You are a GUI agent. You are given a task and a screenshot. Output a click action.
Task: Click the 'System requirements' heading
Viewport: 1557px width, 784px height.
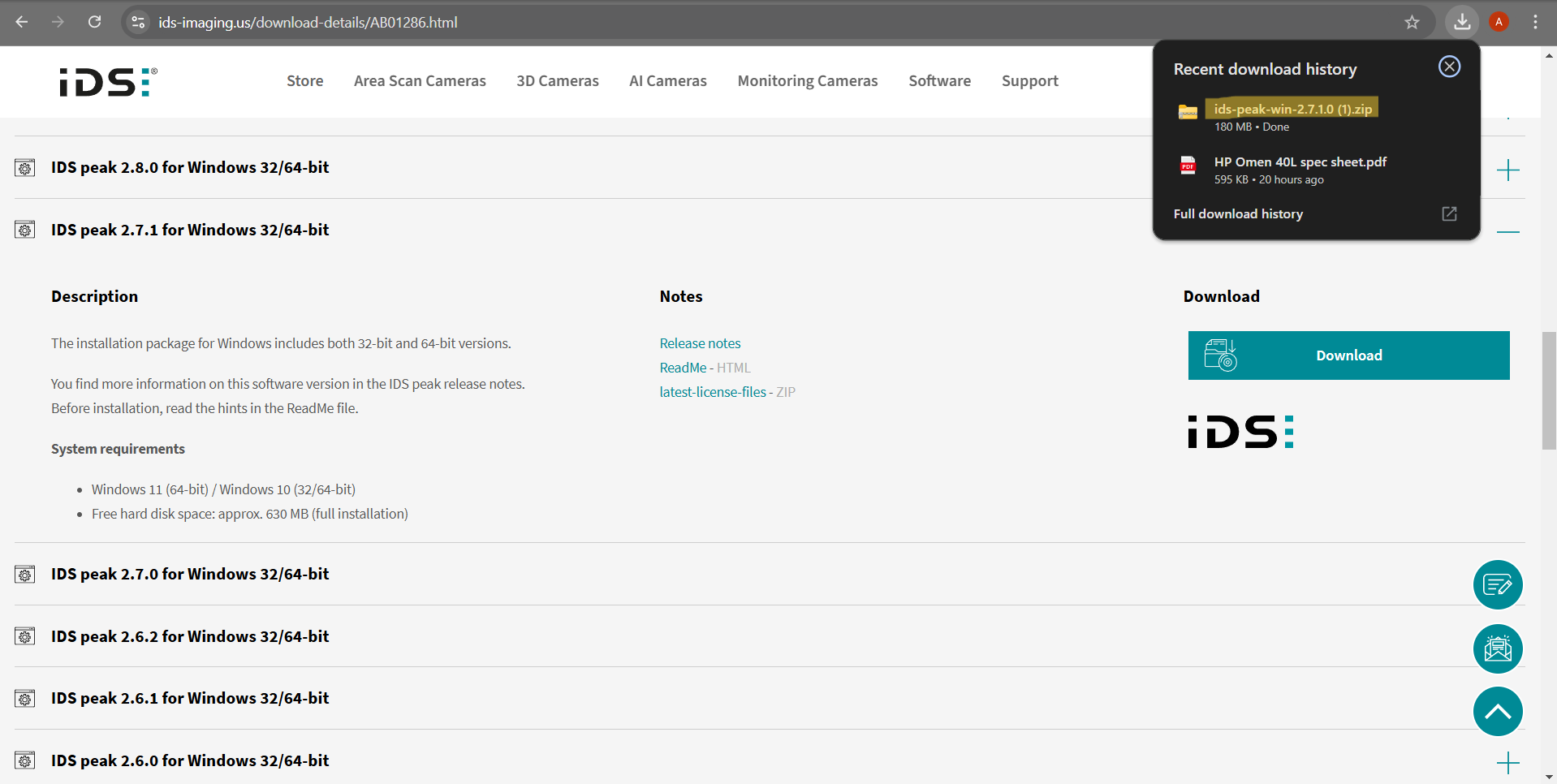pyautogui.click(x=118, y=449)
